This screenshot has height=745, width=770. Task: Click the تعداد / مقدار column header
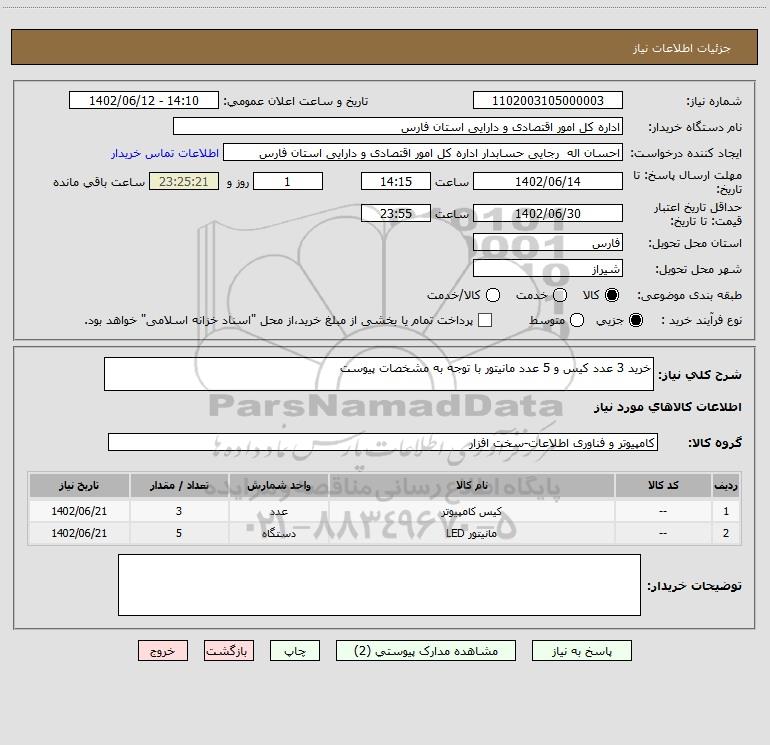179,485
